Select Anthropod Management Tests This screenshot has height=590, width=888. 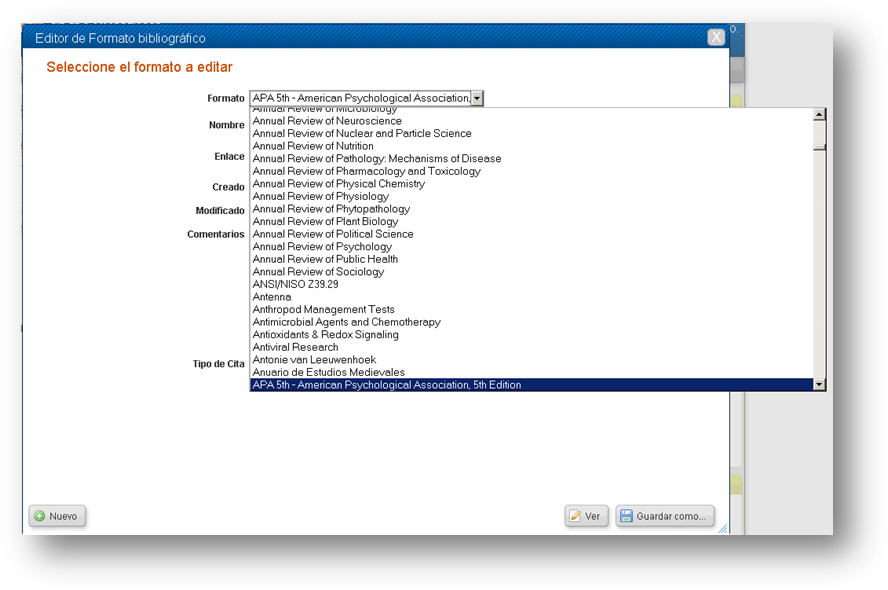pyautogui.click(x=532, y=309)
